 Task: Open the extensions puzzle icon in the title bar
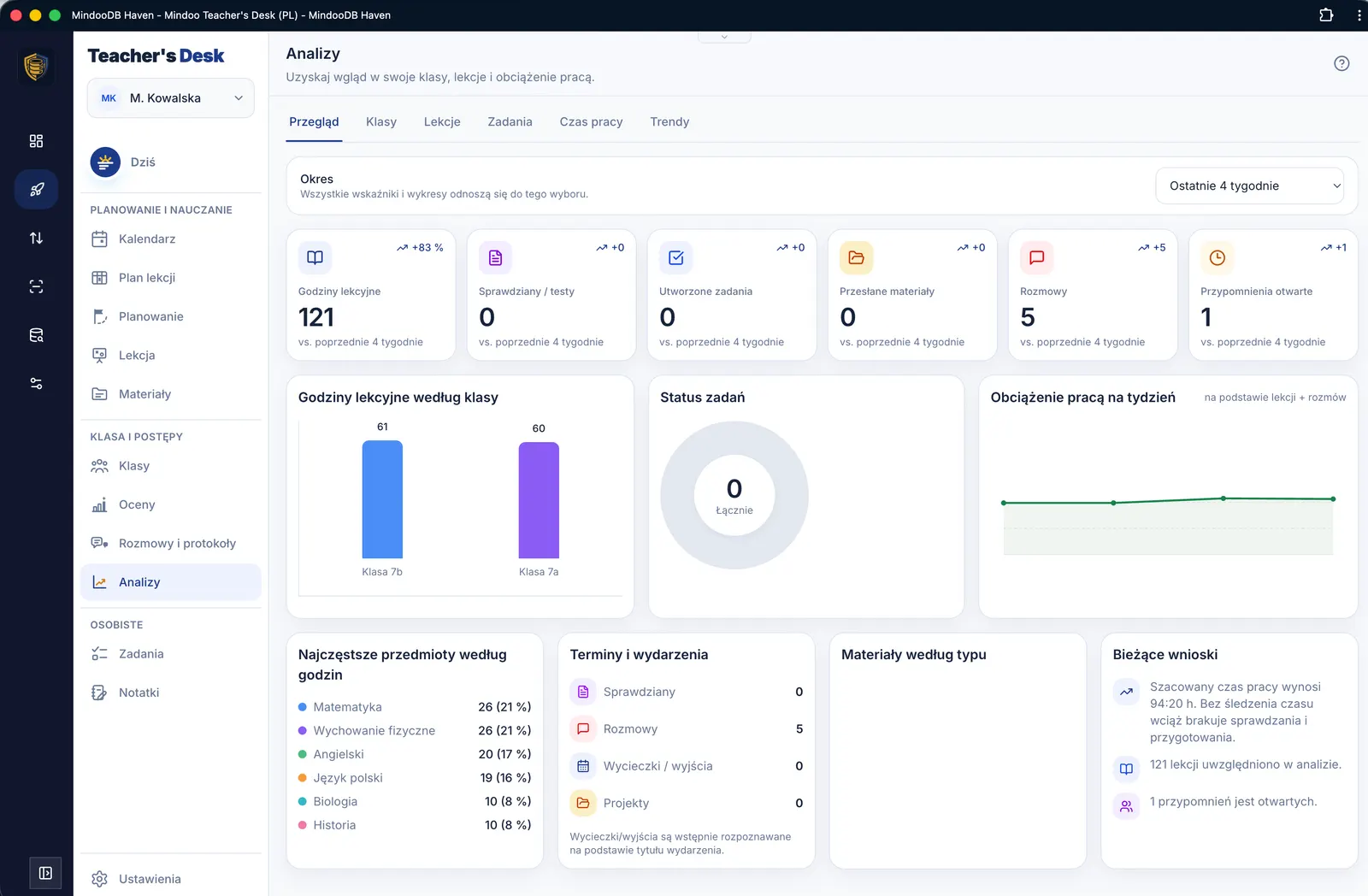[1326, 15]
